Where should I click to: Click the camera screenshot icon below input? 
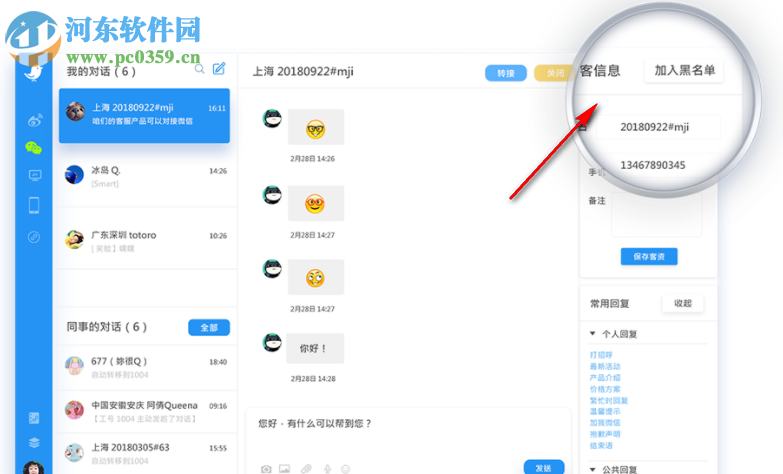click(266, 469)
